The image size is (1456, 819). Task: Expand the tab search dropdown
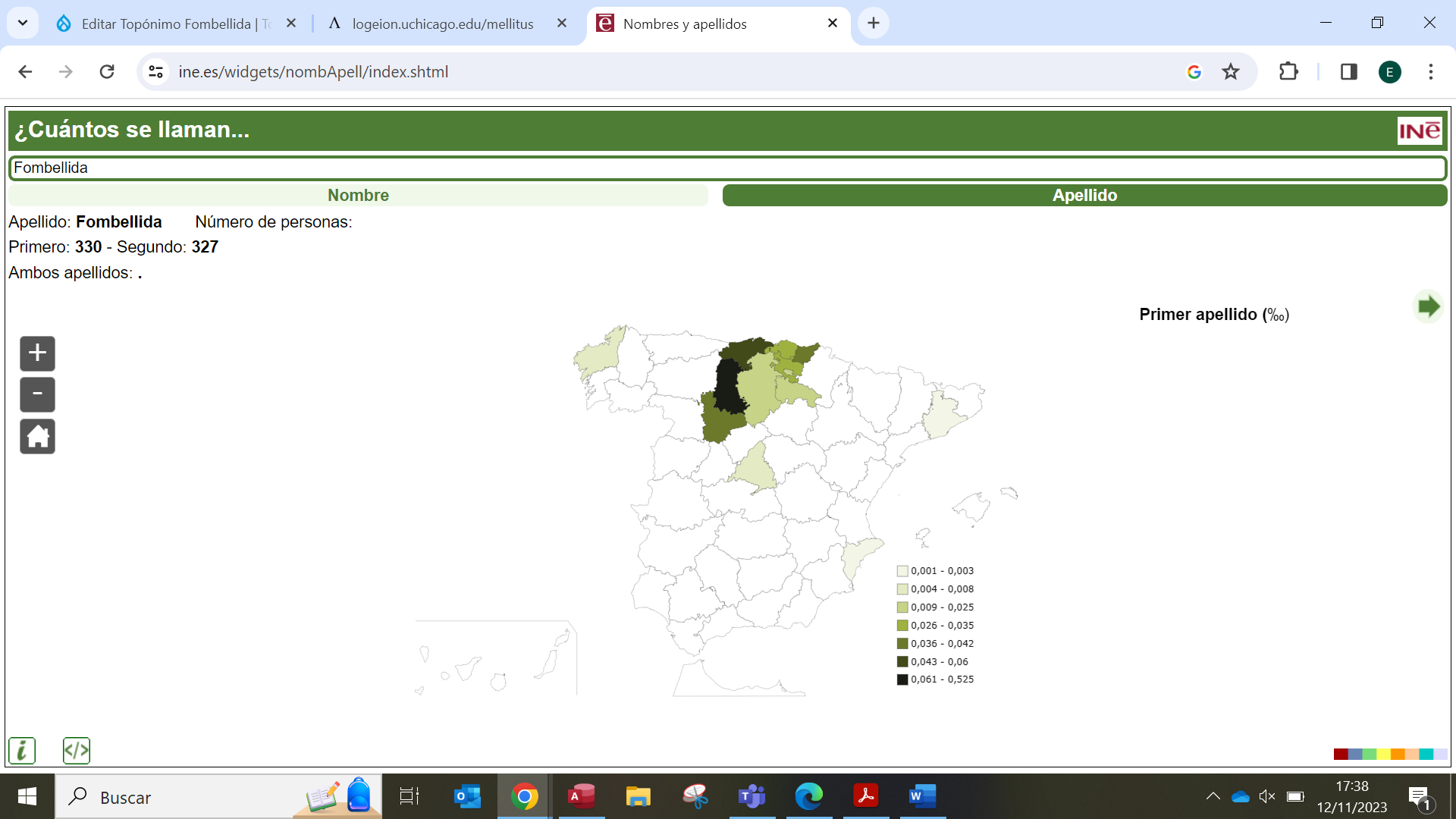click(23, 24)
